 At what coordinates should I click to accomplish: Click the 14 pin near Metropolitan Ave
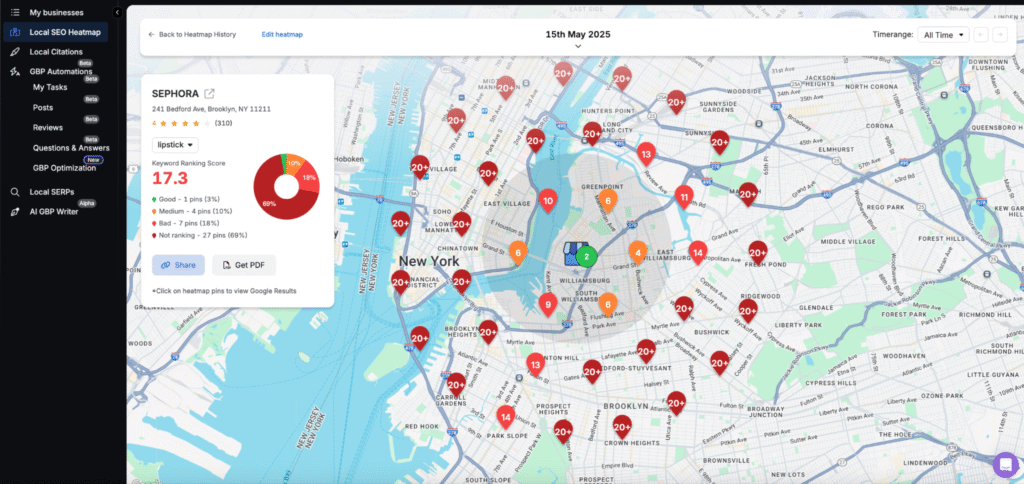(x=697, y=252)
